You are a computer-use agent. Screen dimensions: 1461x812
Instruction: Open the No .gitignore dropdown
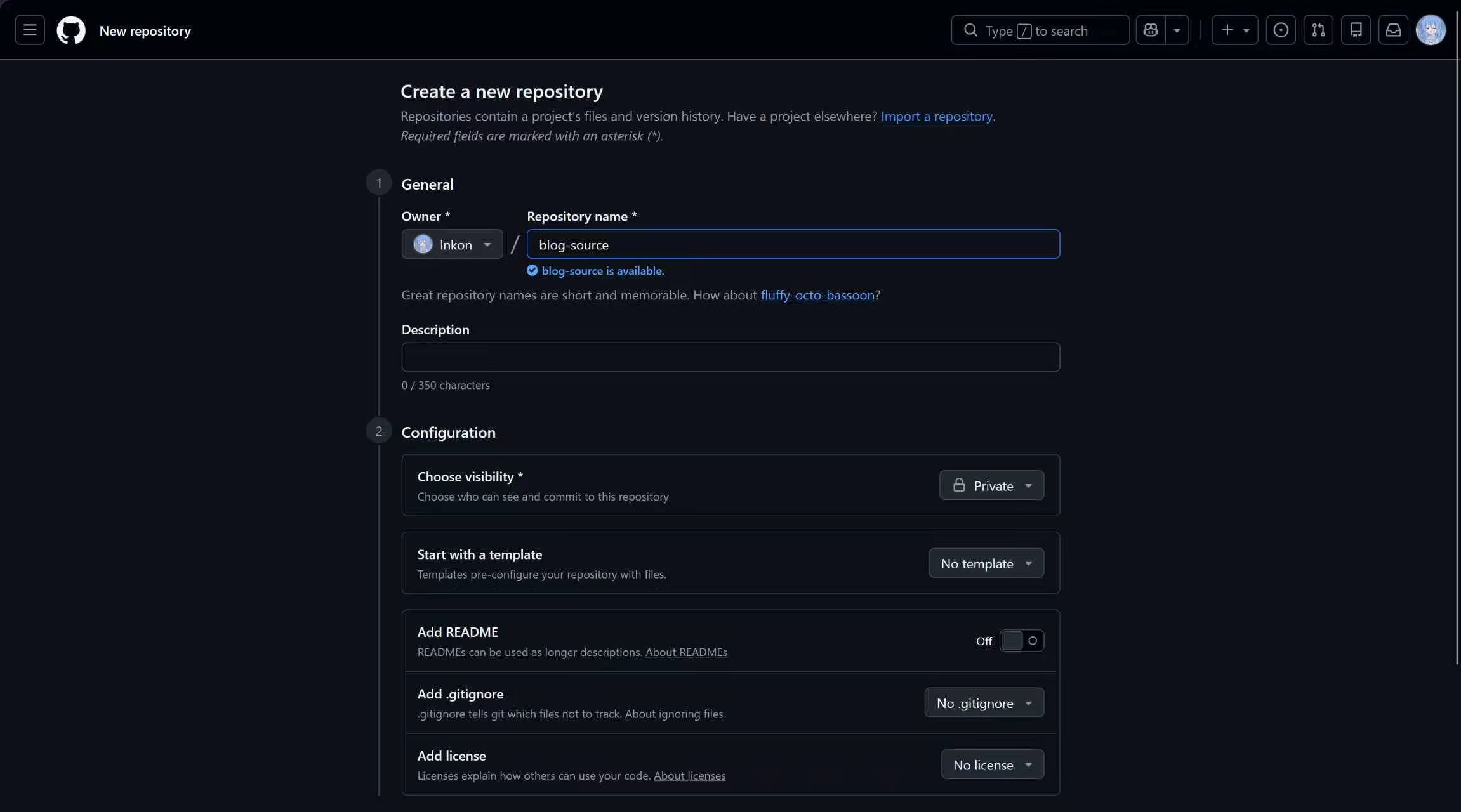[x=984, y=703]
